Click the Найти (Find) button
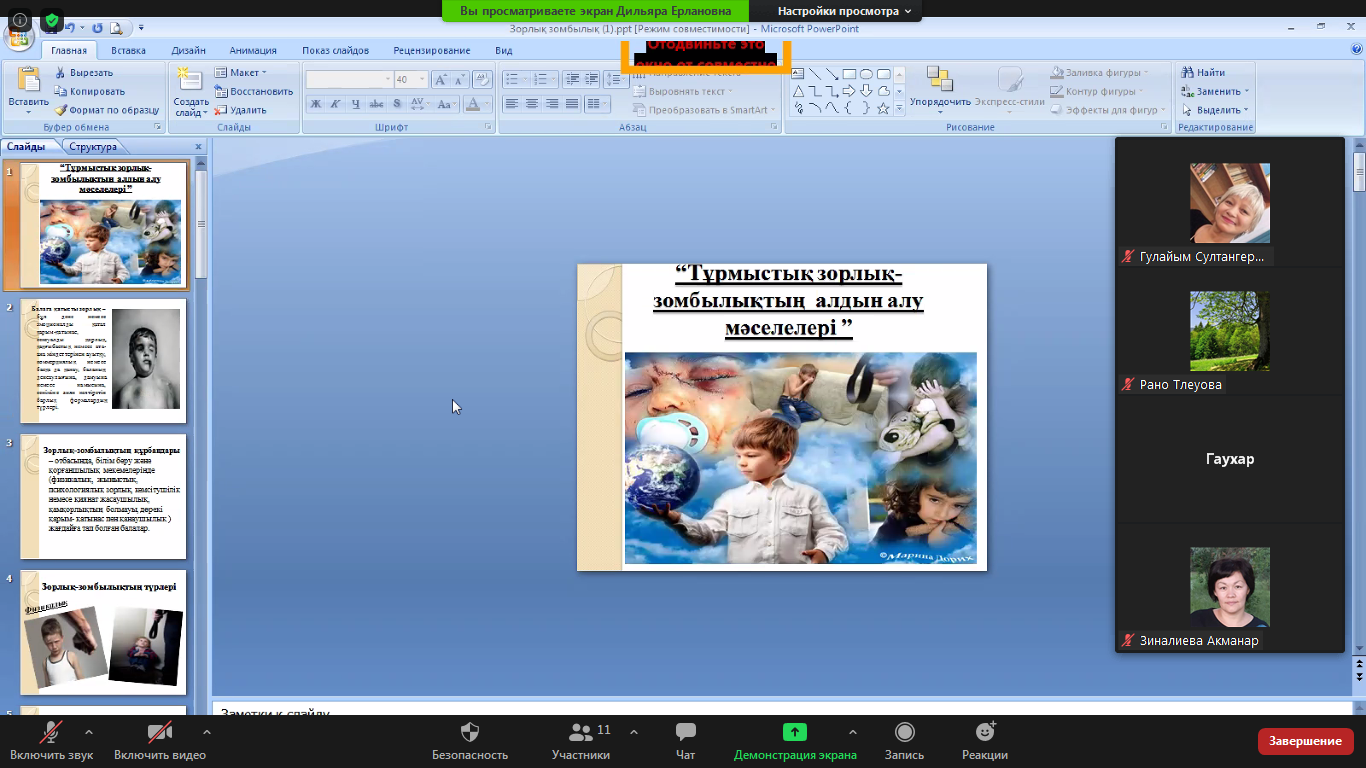The height and width of the screenshot is (768, 1366). pyautogui.click(x=1204, y=73)
